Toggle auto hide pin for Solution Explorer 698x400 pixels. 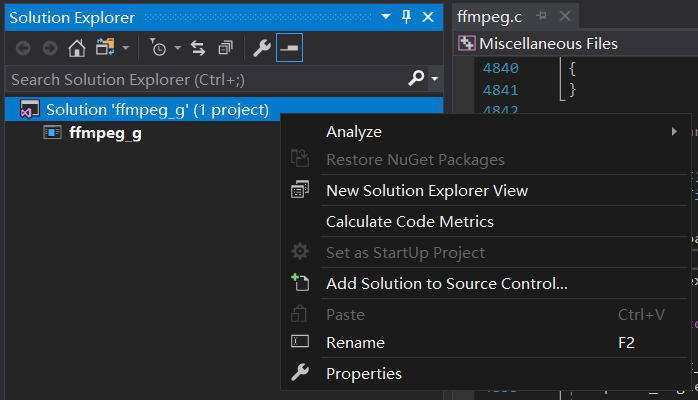coord(406,17)
